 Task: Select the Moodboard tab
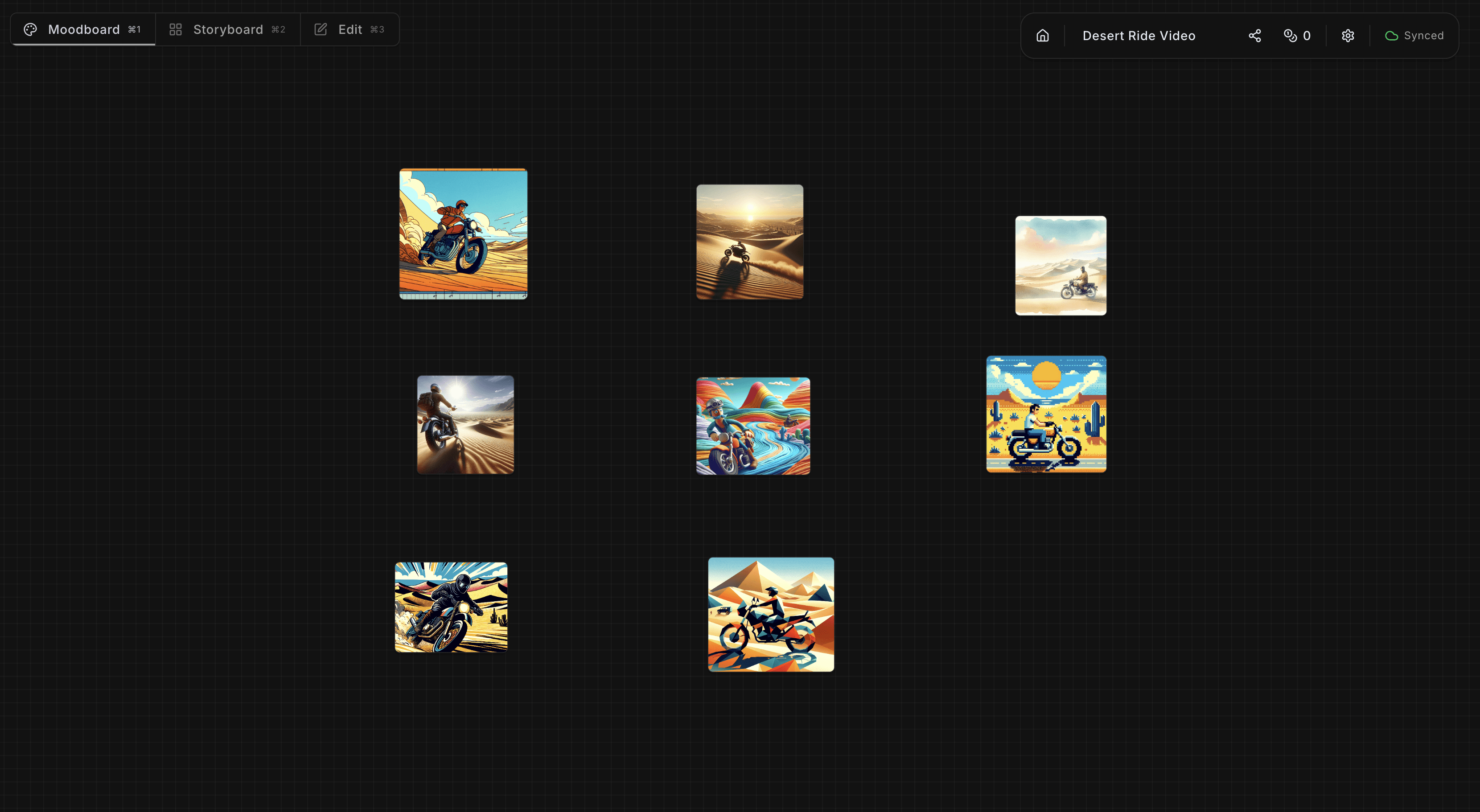[83, 29]
